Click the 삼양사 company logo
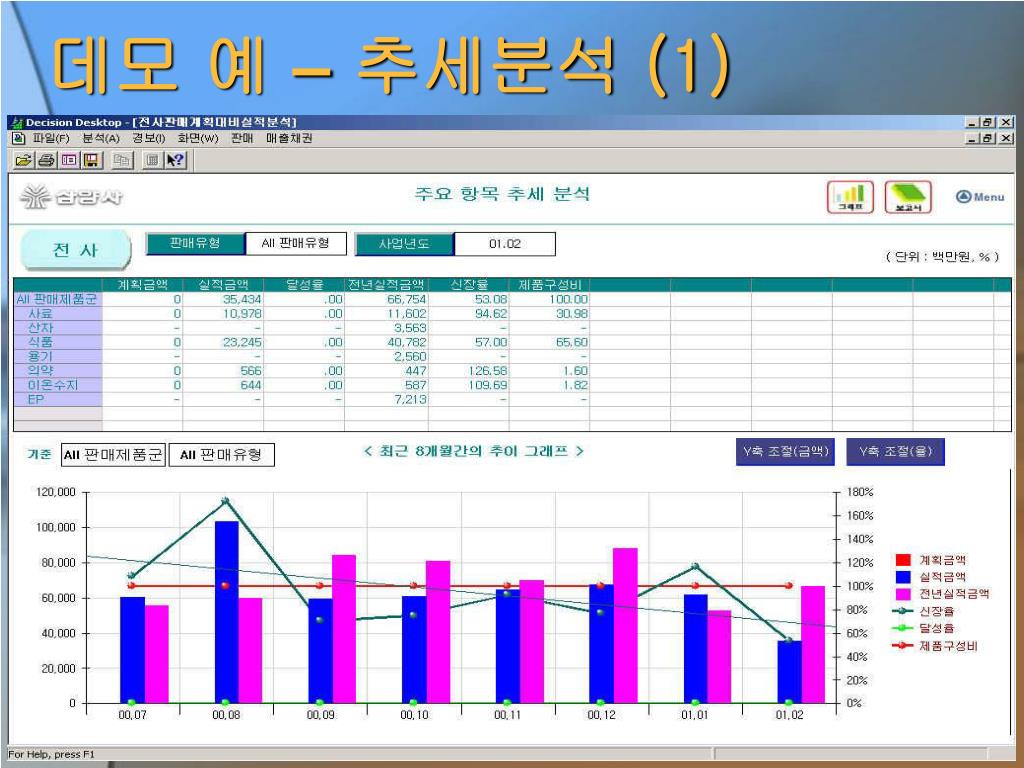The image size is (1024, 768). tap(71, 196)
